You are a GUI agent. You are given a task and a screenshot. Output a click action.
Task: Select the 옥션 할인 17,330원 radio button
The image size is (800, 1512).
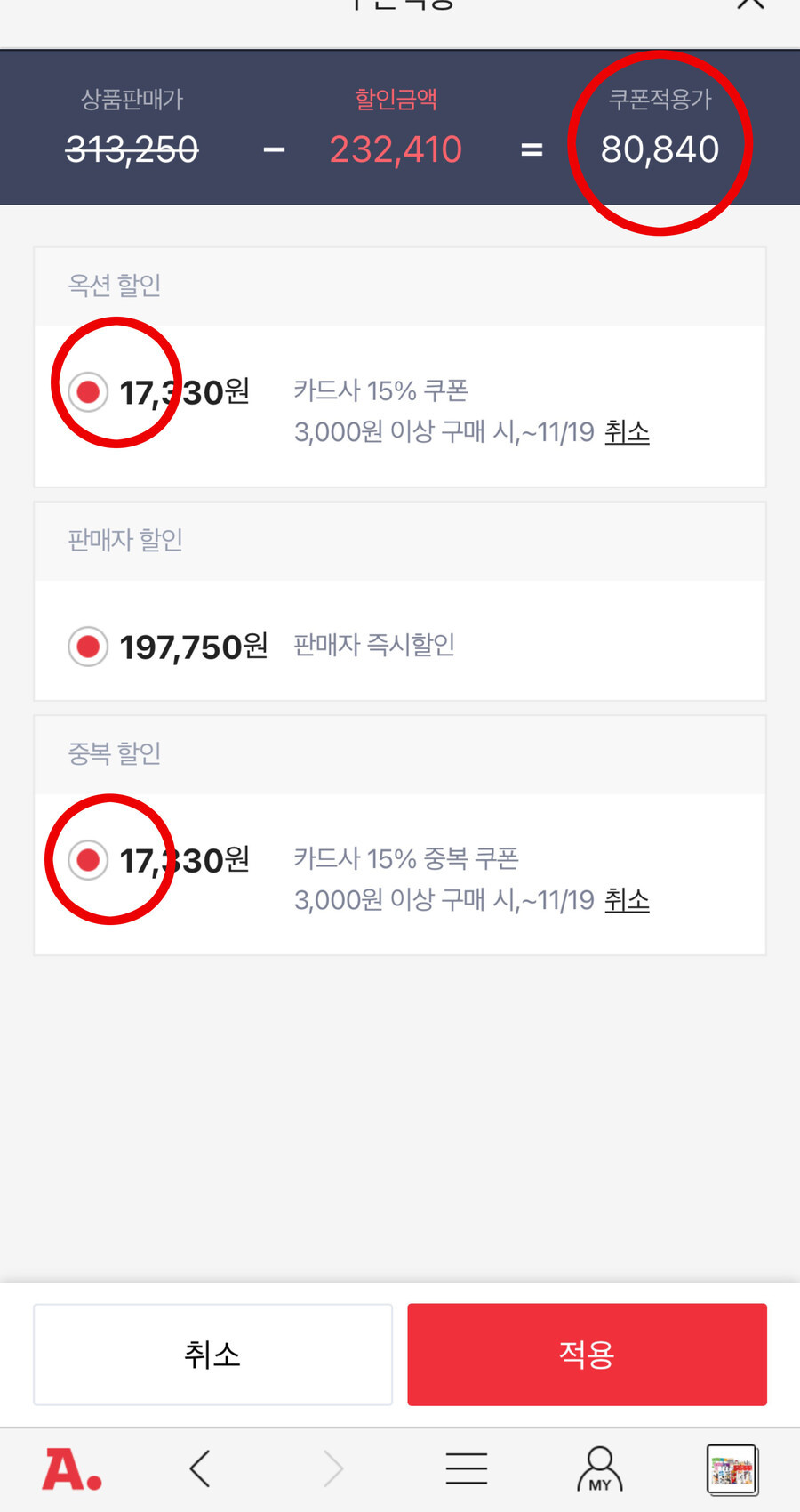pos(88,391)
